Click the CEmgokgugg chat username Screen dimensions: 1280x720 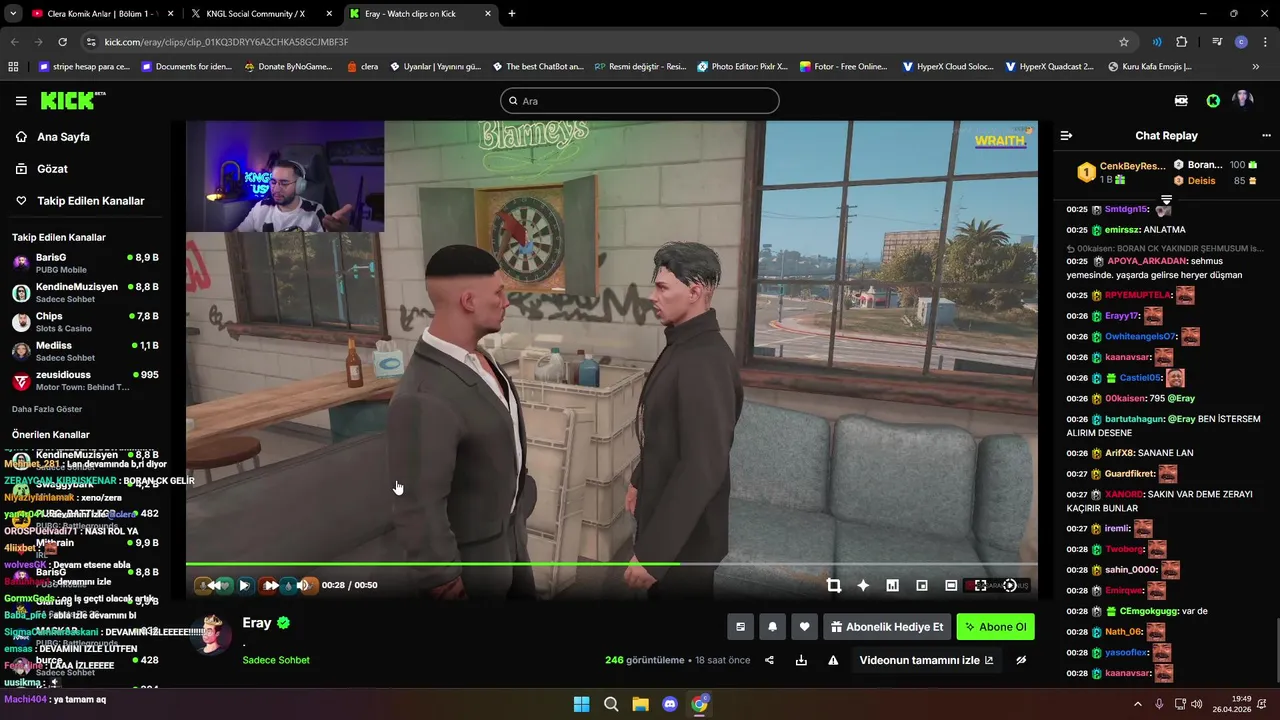tap(1148, 611)
